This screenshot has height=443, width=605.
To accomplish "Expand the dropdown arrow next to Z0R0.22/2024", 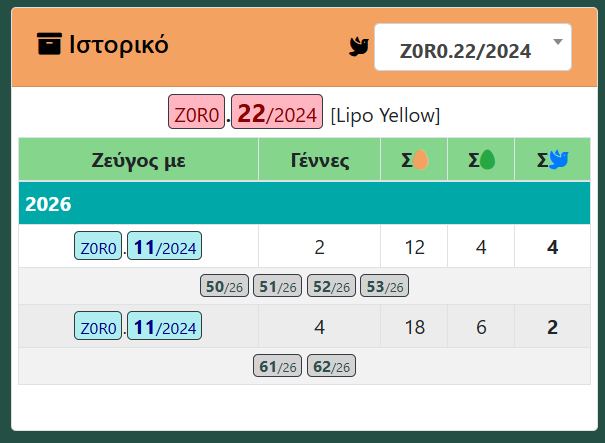I will 558,42.
